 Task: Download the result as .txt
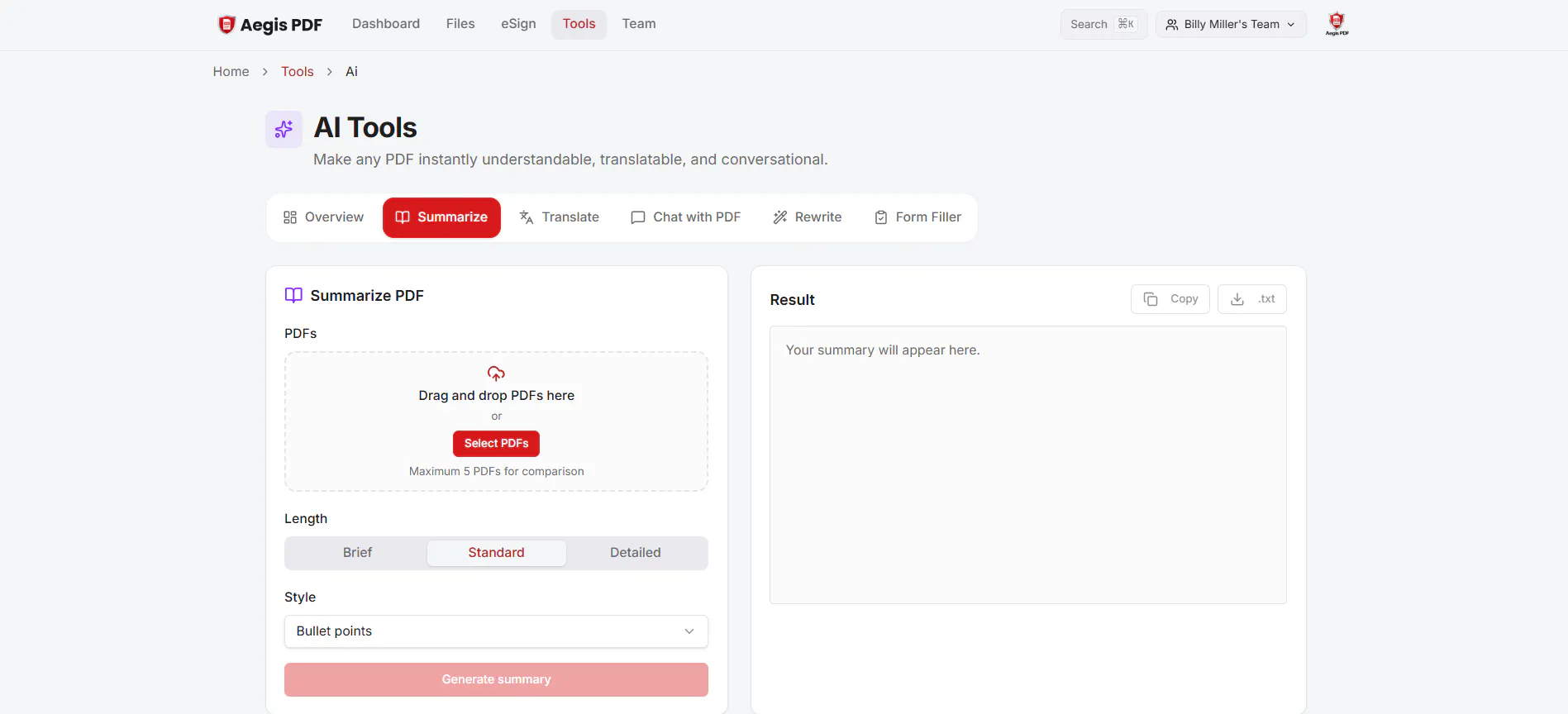(1252, 299)
